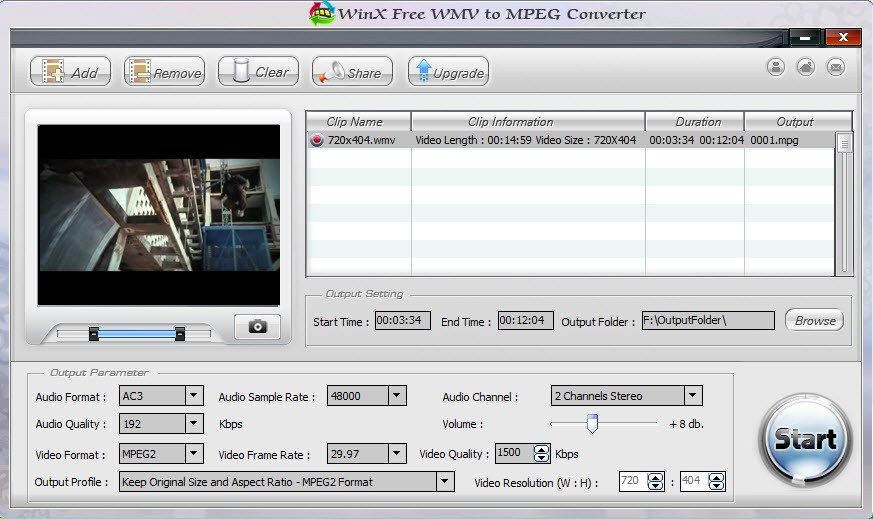Click the video preview frame
Image resolution: width=873 pixels, height=519 pixels.
pyautogui.click(x=159, y=215)
